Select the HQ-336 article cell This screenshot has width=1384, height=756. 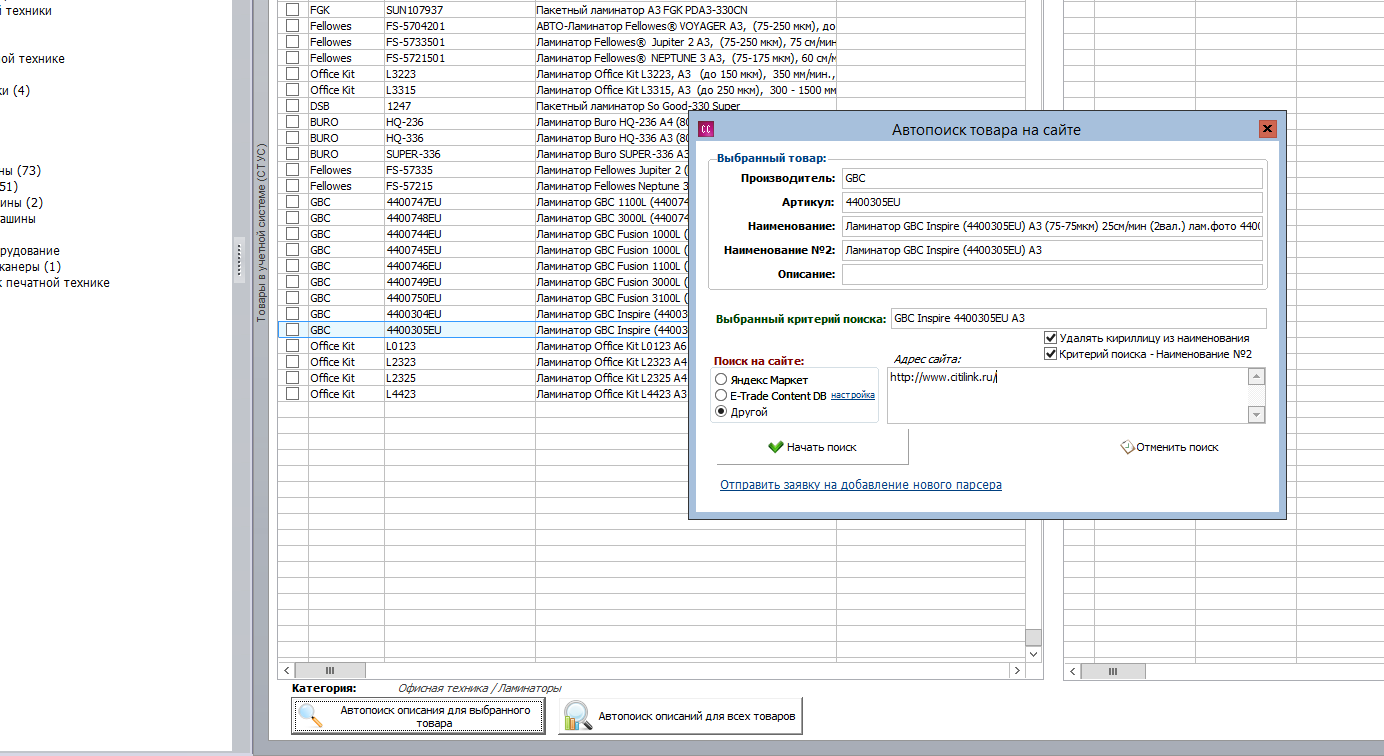coord(460,138)
